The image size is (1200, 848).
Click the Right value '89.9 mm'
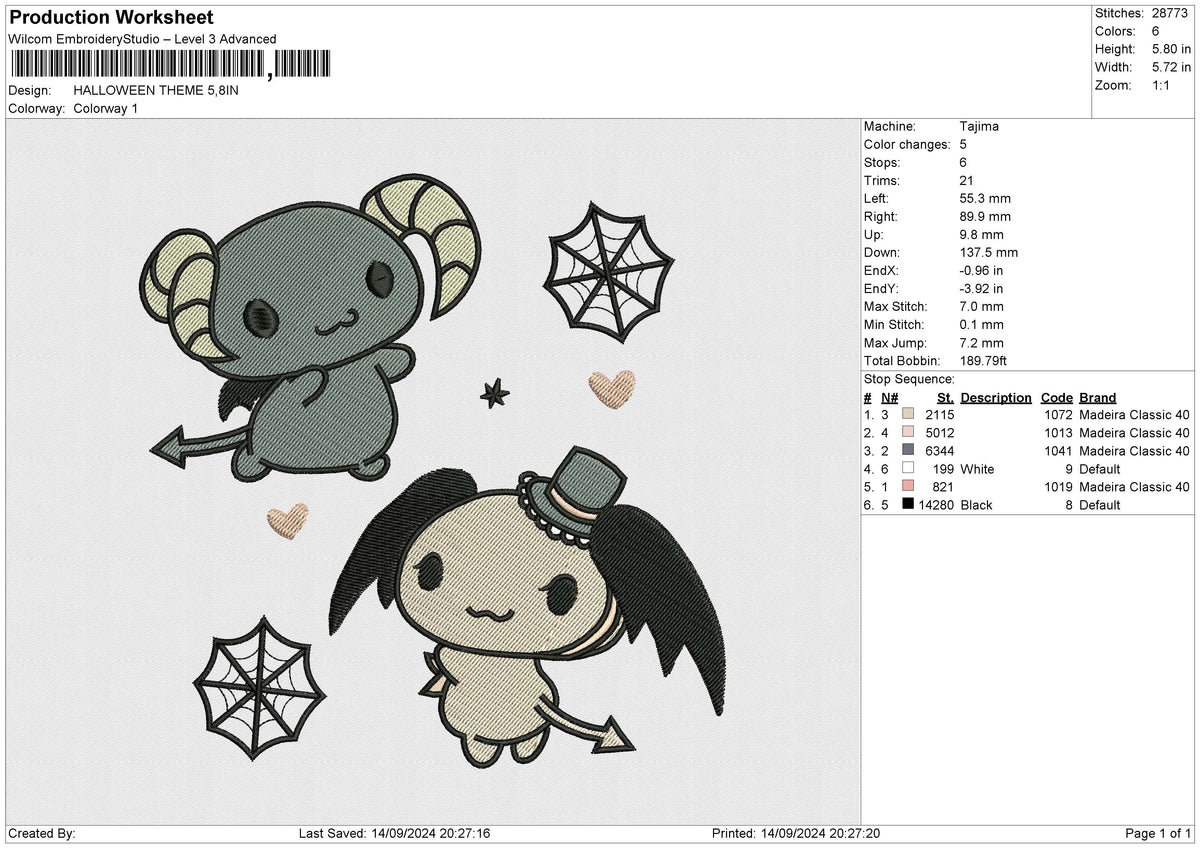point(984,216)
